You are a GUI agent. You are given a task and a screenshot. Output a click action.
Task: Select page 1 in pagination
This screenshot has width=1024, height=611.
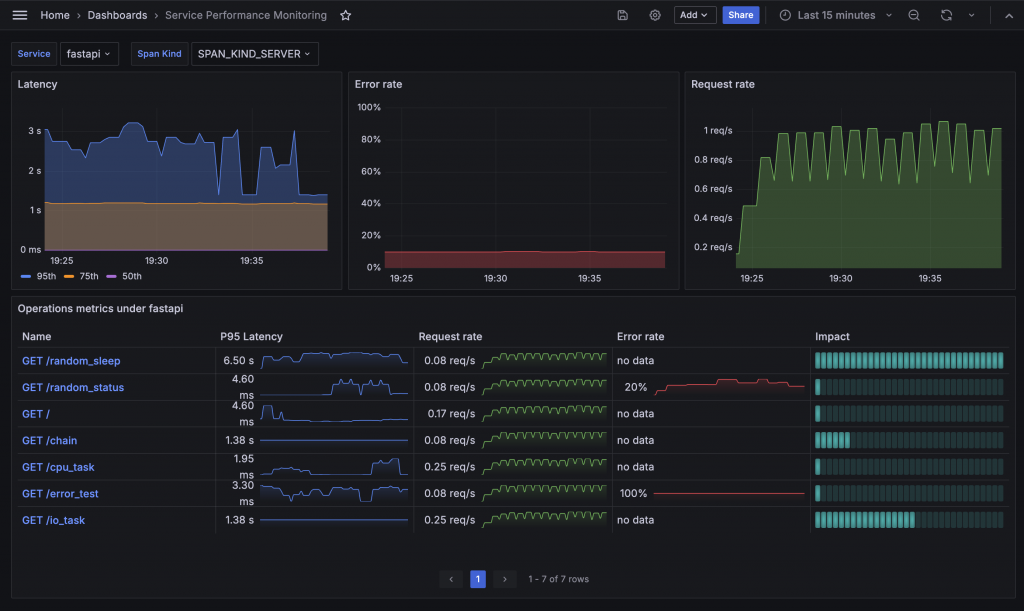click(477, 579)
